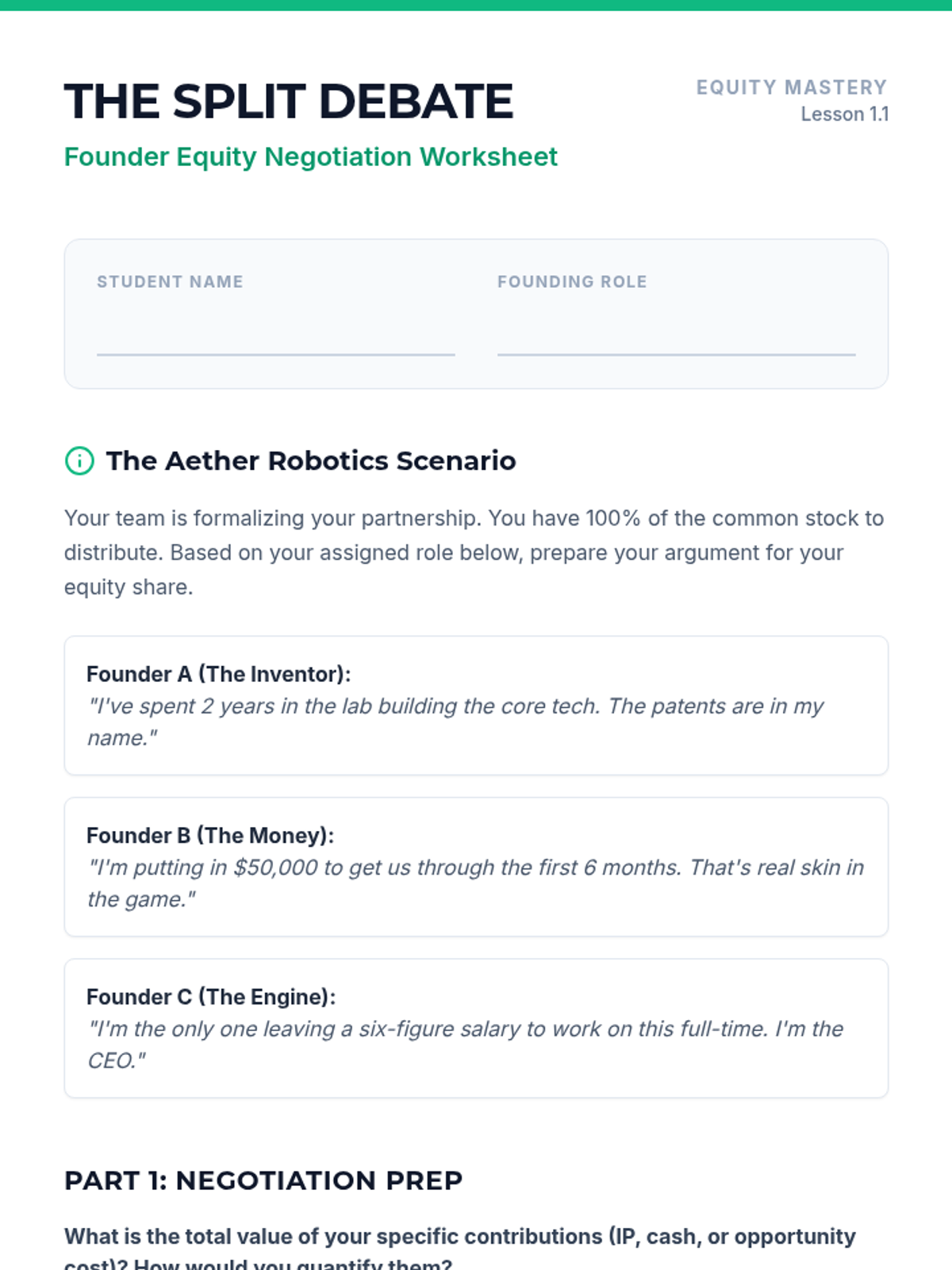Click the scenario intro paragraph about common stock
The height and width of the screenshot is (1270, 952).
(x=474, y=552)
